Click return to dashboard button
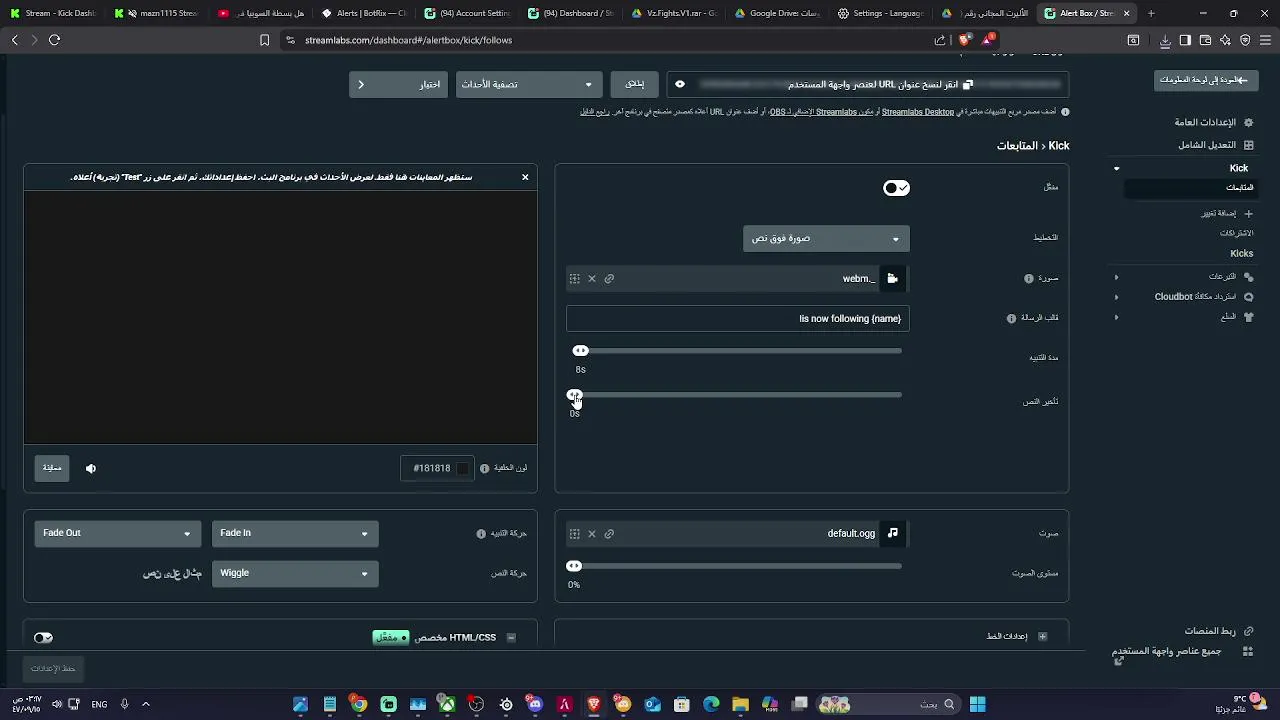Image resolution: width=1280 pixels, height=720 pixels. [1205, 80]
